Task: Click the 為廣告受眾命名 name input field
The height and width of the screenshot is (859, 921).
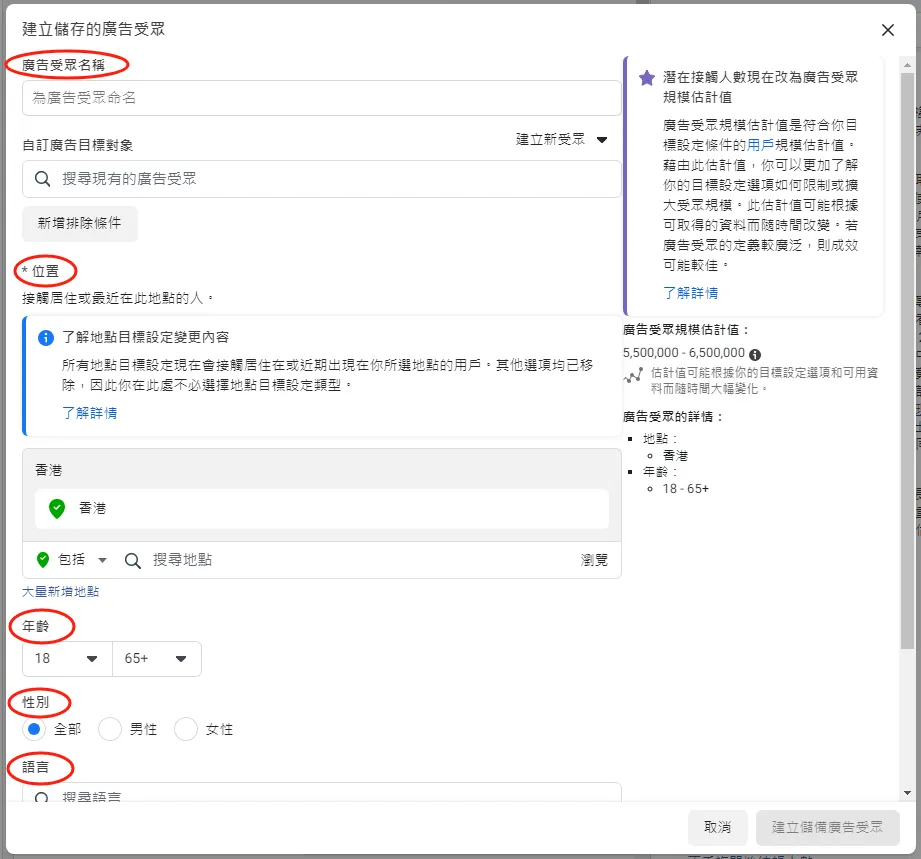Action: pos(321,98)
